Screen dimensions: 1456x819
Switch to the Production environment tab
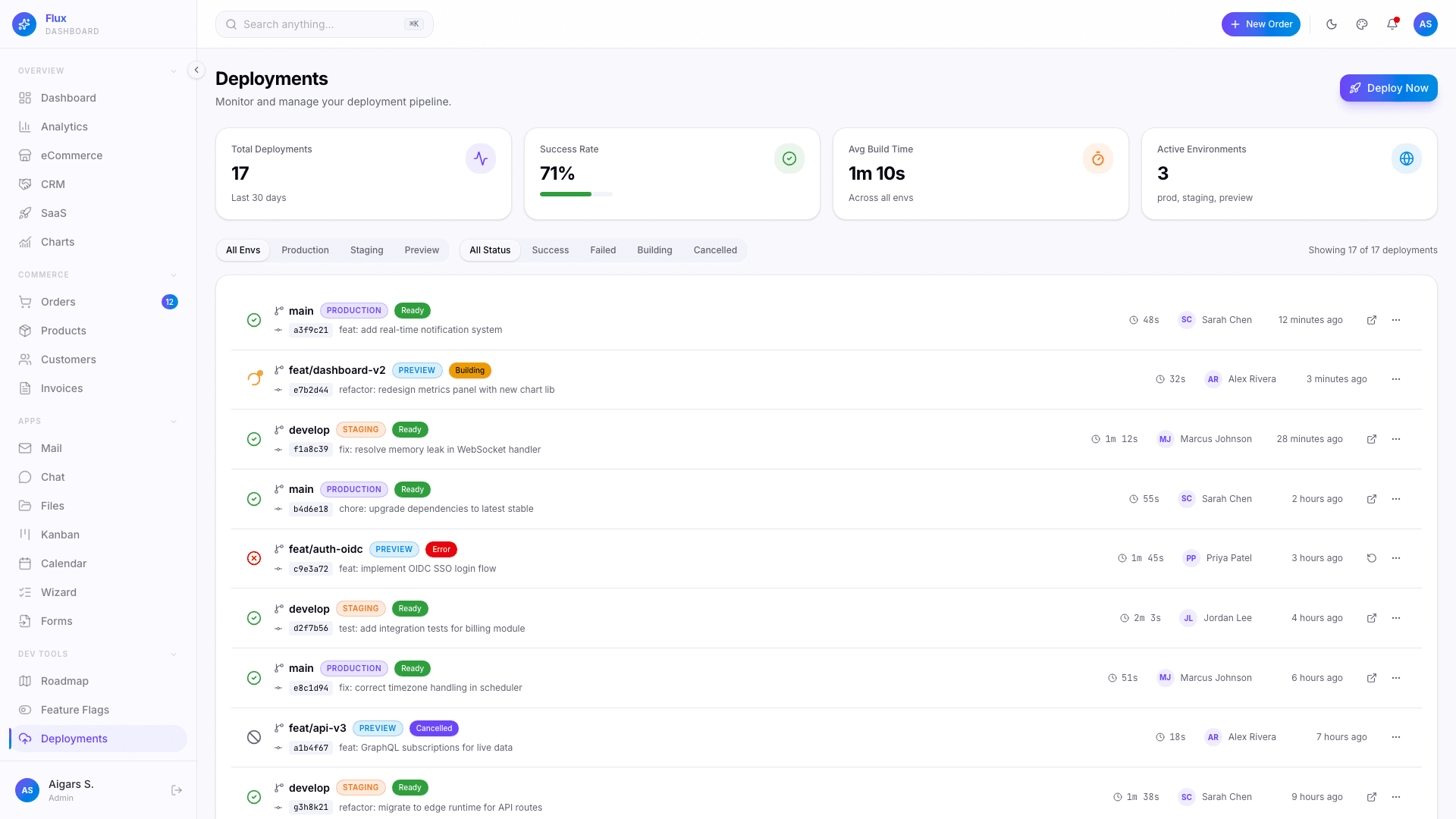pyautogui.click(x=305, y=250)
